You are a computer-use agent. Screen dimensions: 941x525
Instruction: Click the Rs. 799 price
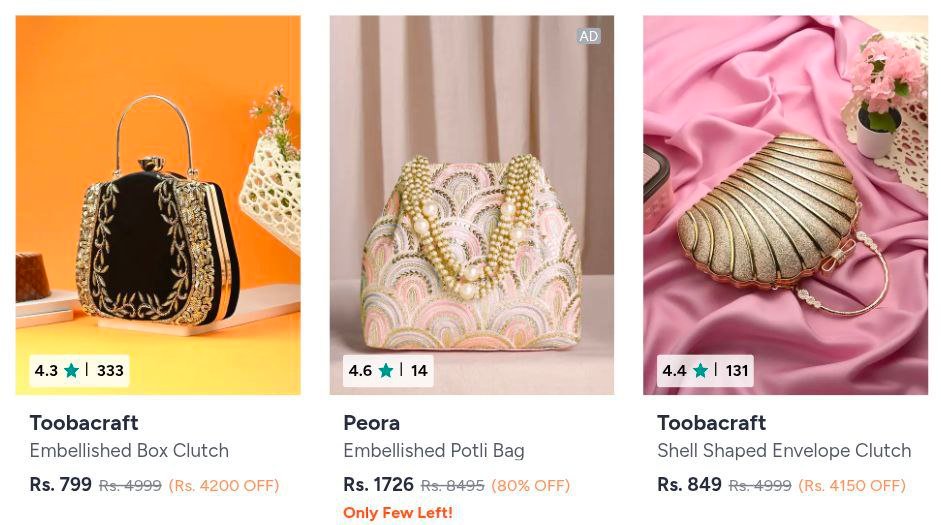coord(61,485)
